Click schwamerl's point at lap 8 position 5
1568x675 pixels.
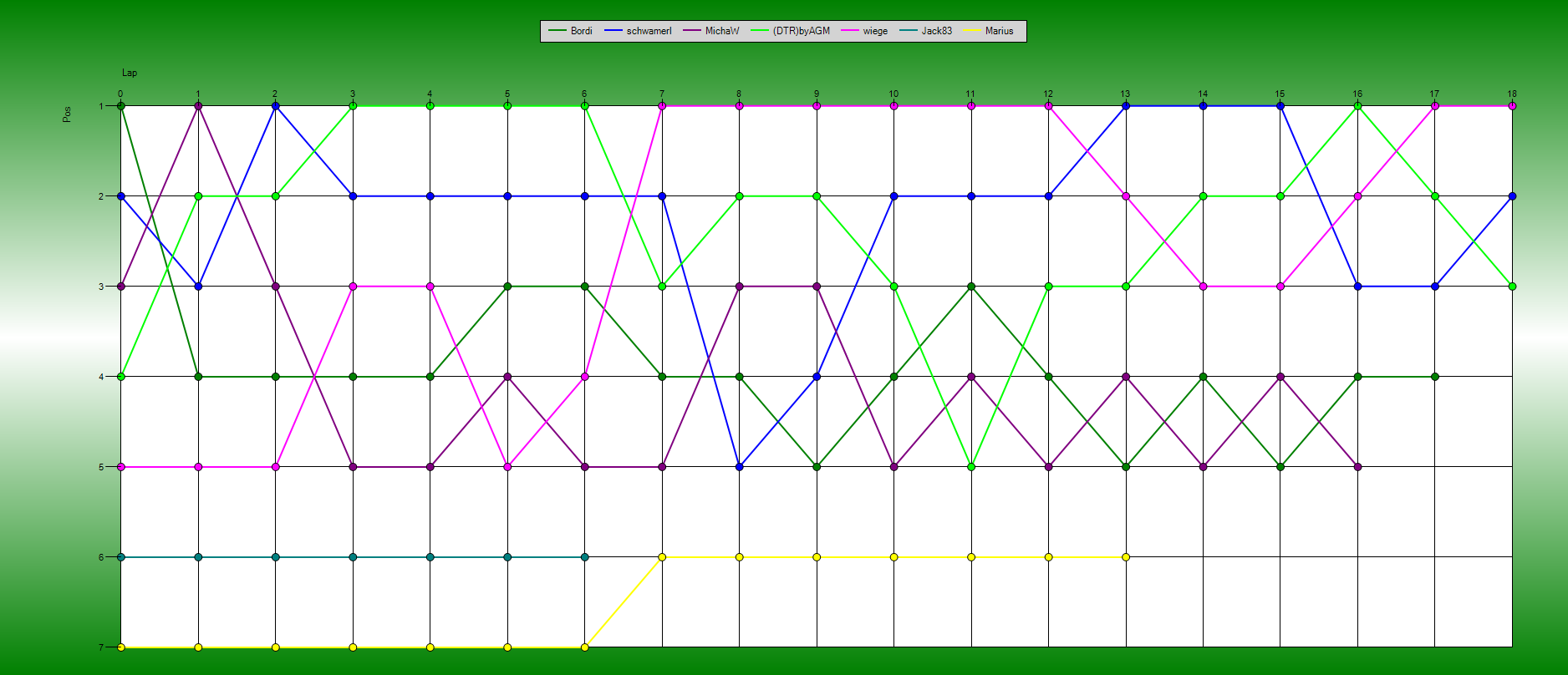(739, 467)
